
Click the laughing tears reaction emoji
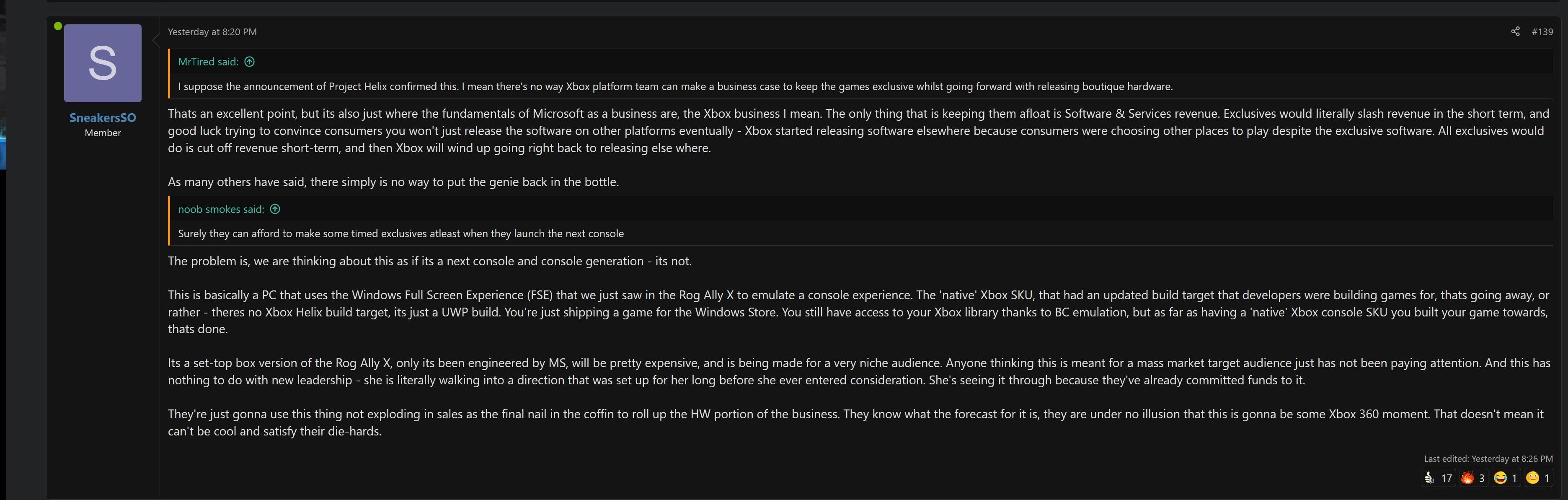(x=1501, y=478)
